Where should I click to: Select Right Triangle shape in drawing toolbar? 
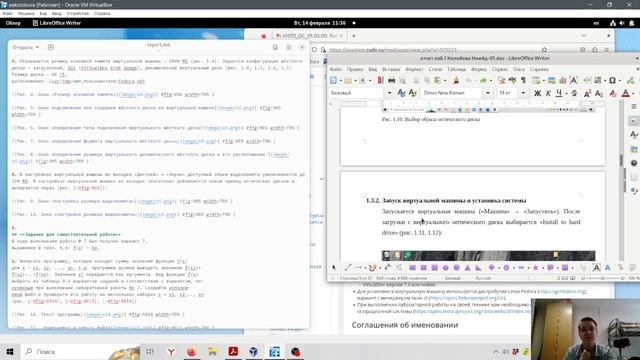click(x=478, y=267)
